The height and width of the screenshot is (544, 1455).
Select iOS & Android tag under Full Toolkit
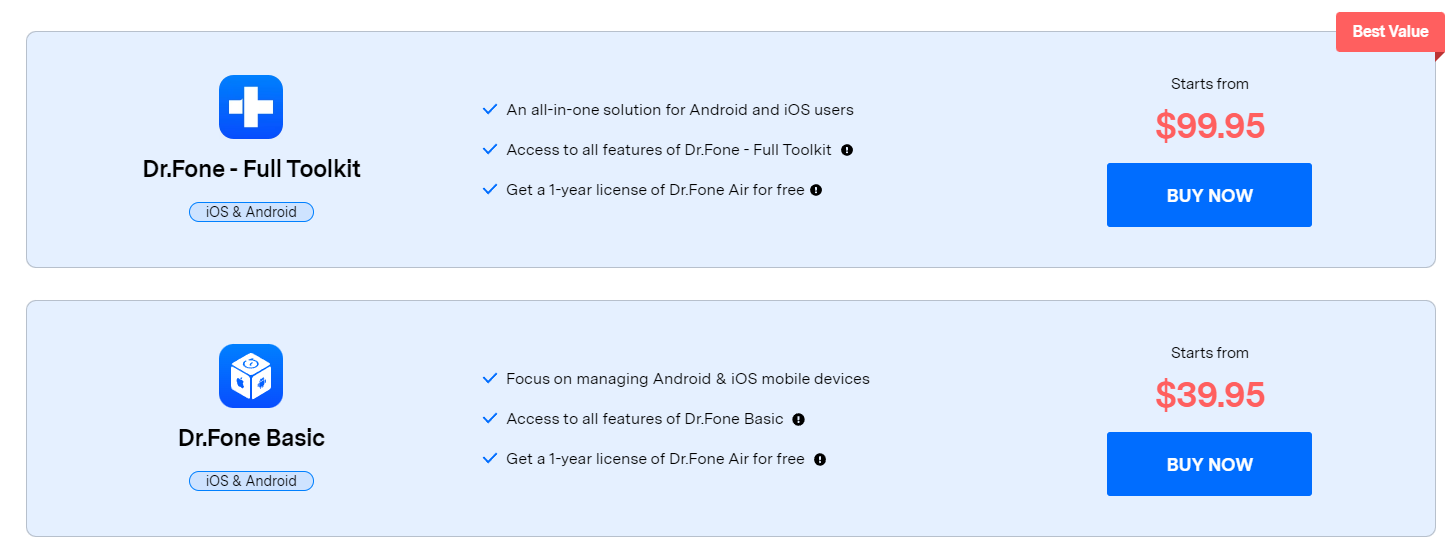[251, 212]
